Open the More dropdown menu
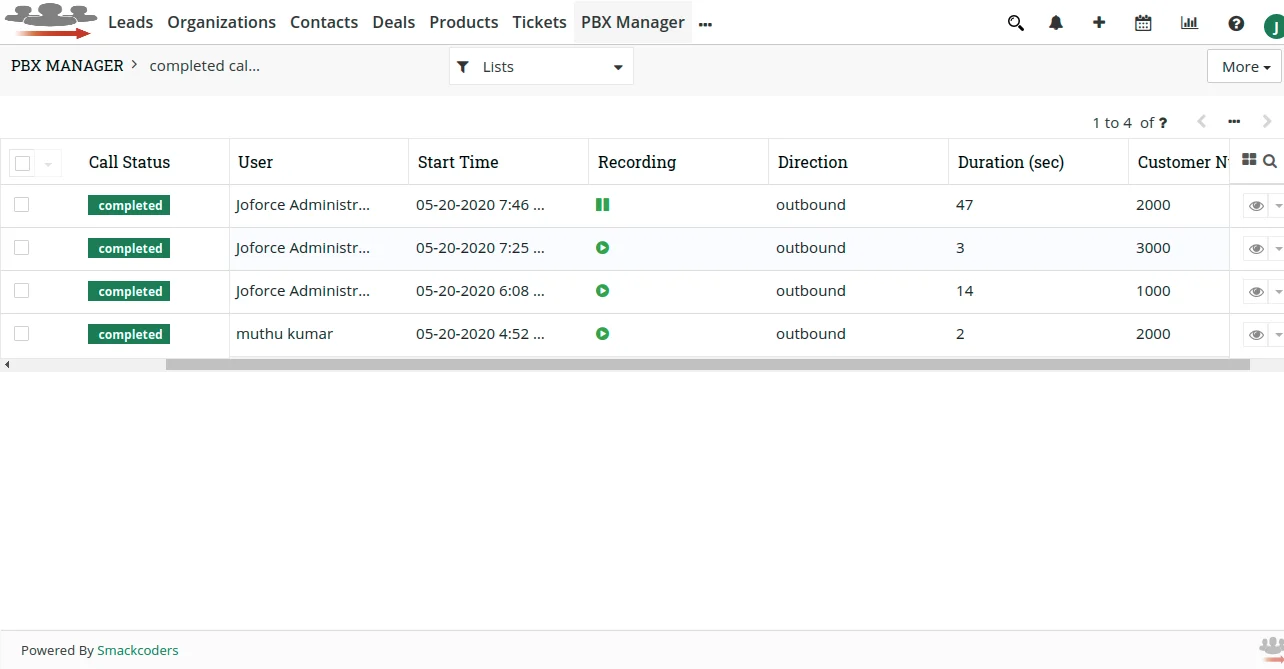 [1243, 66]
